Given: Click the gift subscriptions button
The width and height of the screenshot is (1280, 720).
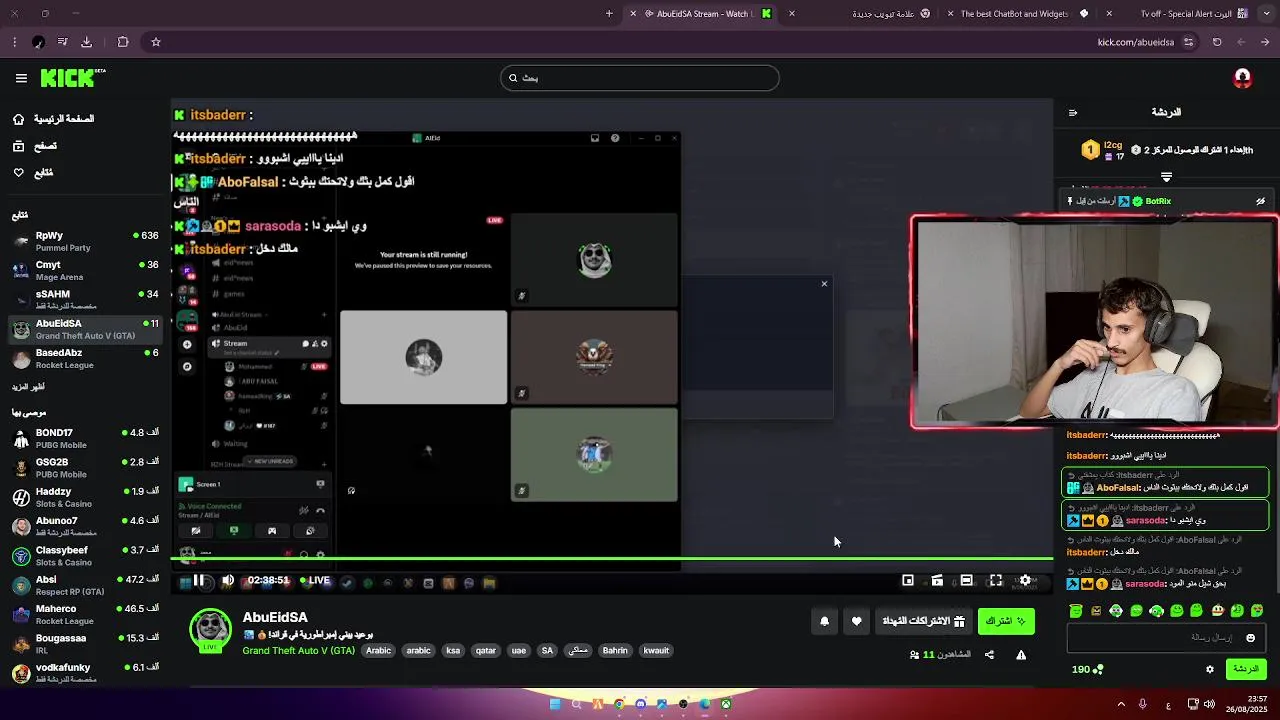Looking at the screenshot, I should [x=923, y=621].
